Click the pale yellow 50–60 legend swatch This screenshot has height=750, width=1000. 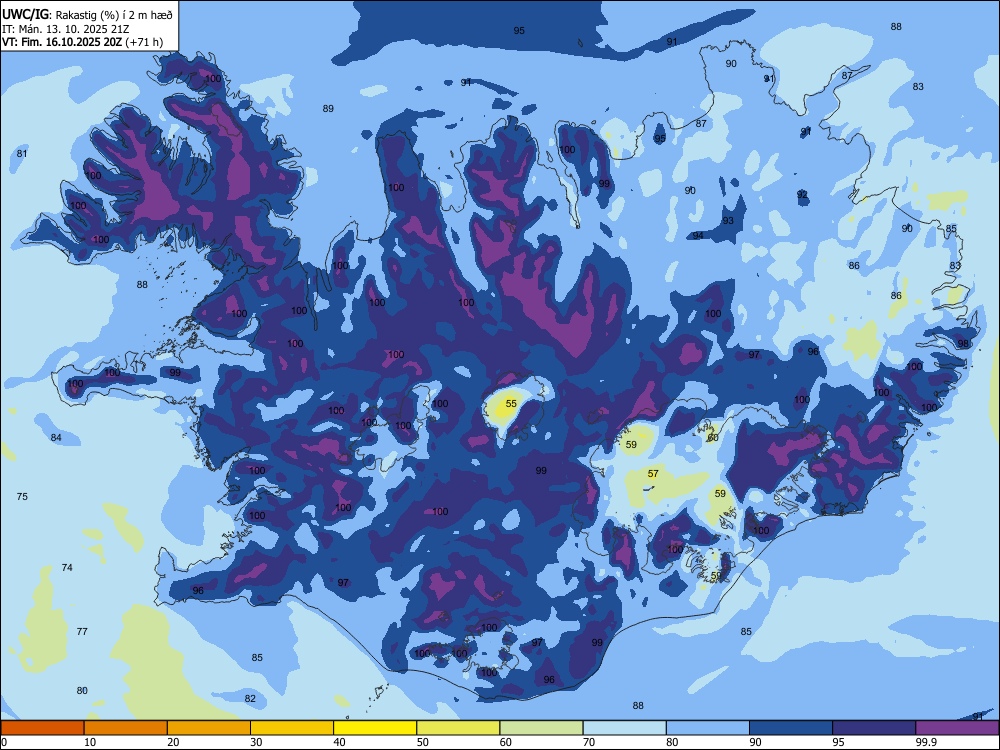point(458,728)
